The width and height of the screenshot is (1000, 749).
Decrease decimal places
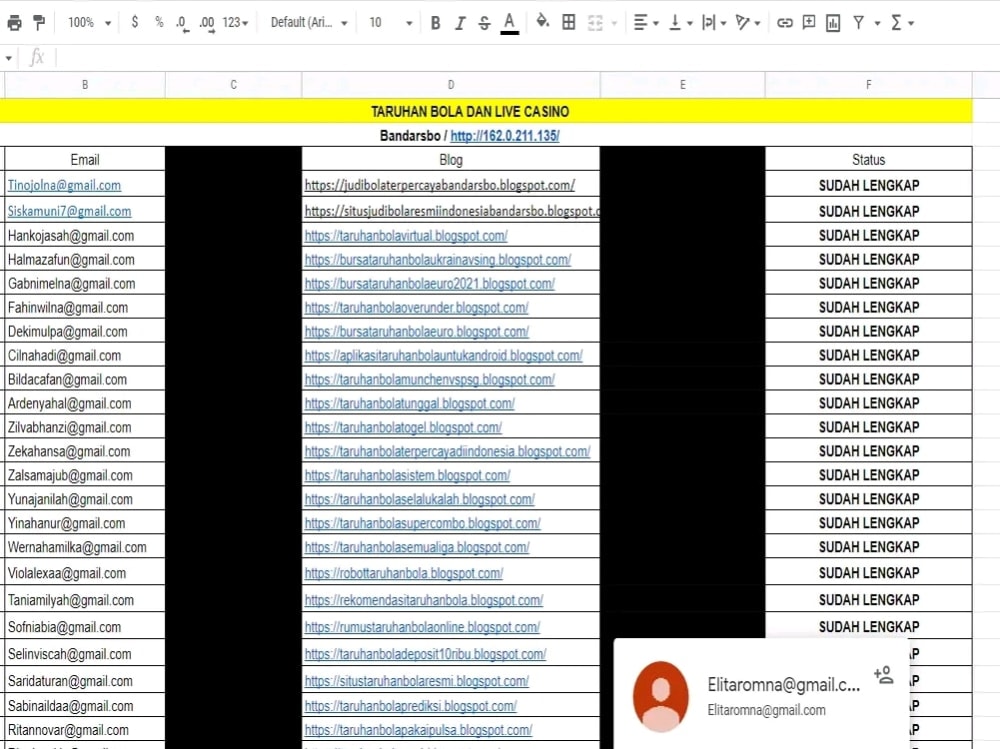(182, 24)
